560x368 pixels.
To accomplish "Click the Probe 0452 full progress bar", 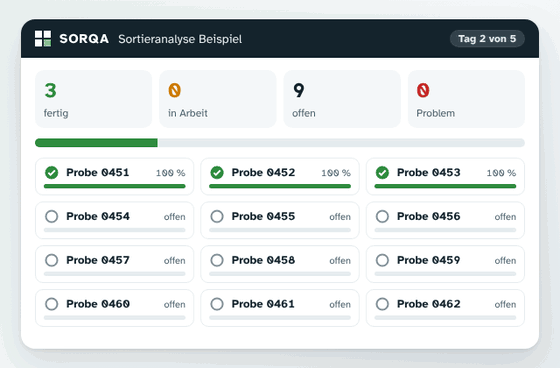I will tap(280, 186).
